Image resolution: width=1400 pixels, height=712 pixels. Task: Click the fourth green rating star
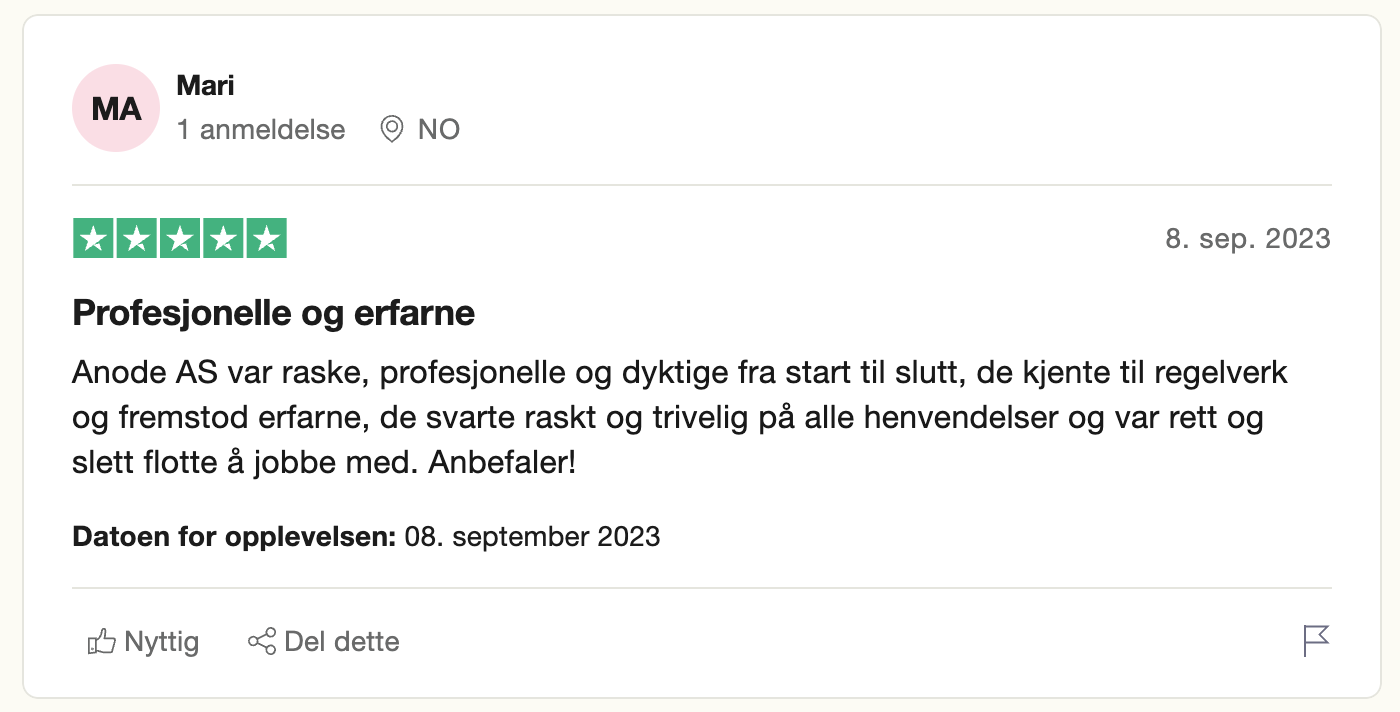[x=223, y=238]
